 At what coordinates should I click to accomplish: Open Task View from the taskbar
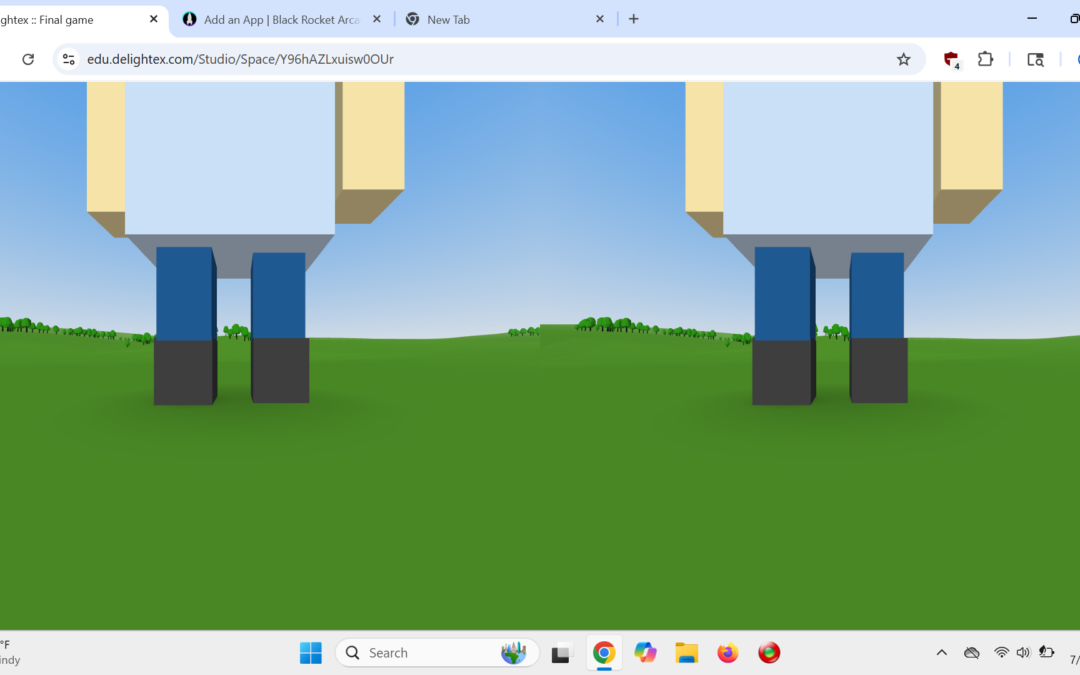pyautogui.click(x=561, y=652)
